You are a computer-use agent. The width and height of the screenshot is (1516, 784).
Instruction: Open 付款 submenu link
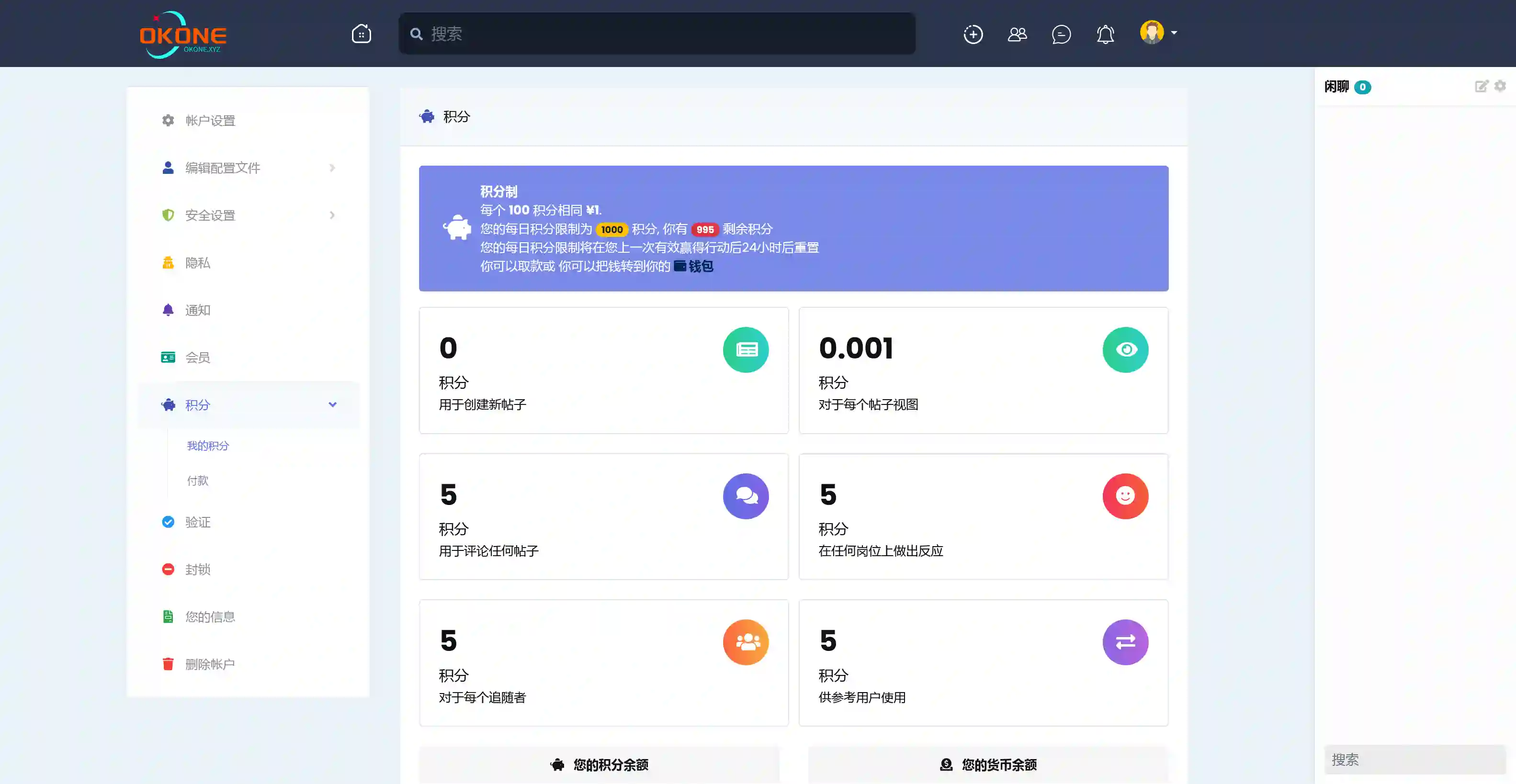point(198,481)
